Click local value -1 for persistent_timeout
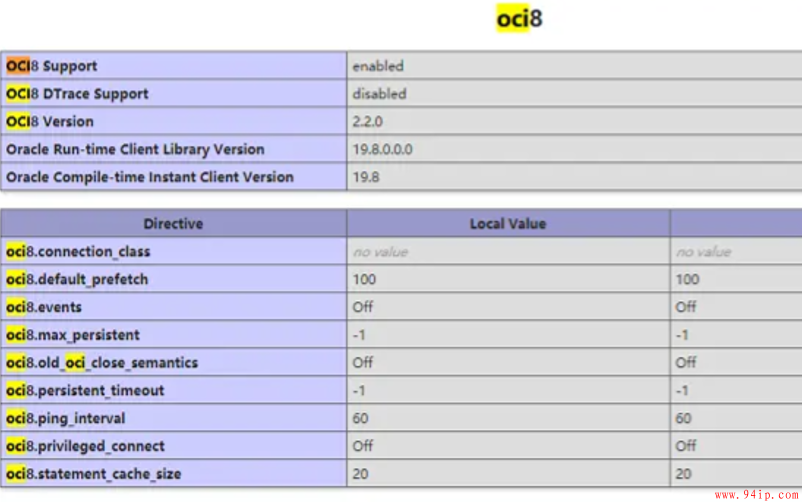 tap(359, 390)
